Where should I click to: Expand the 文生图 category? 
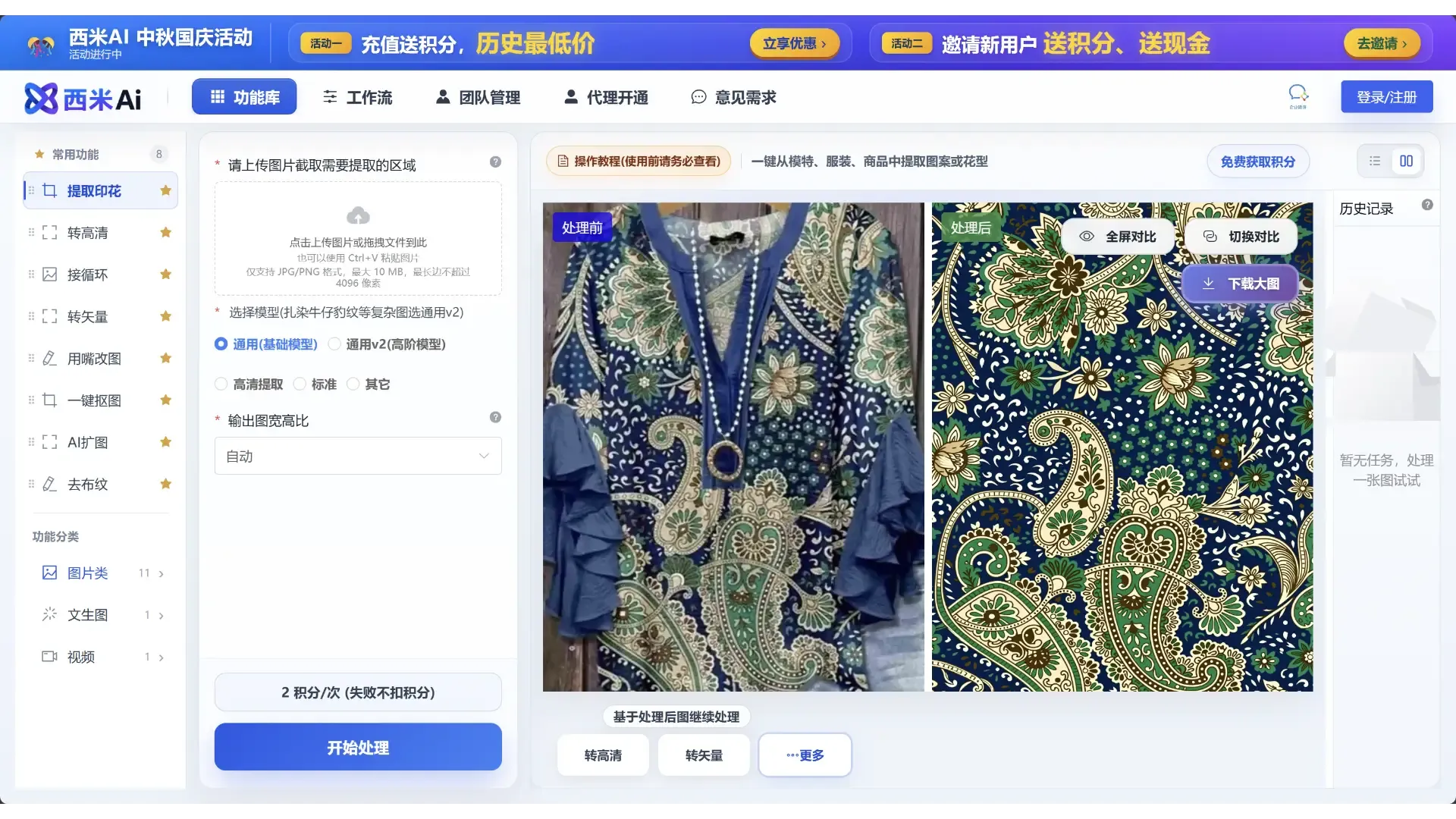(102, 615)
